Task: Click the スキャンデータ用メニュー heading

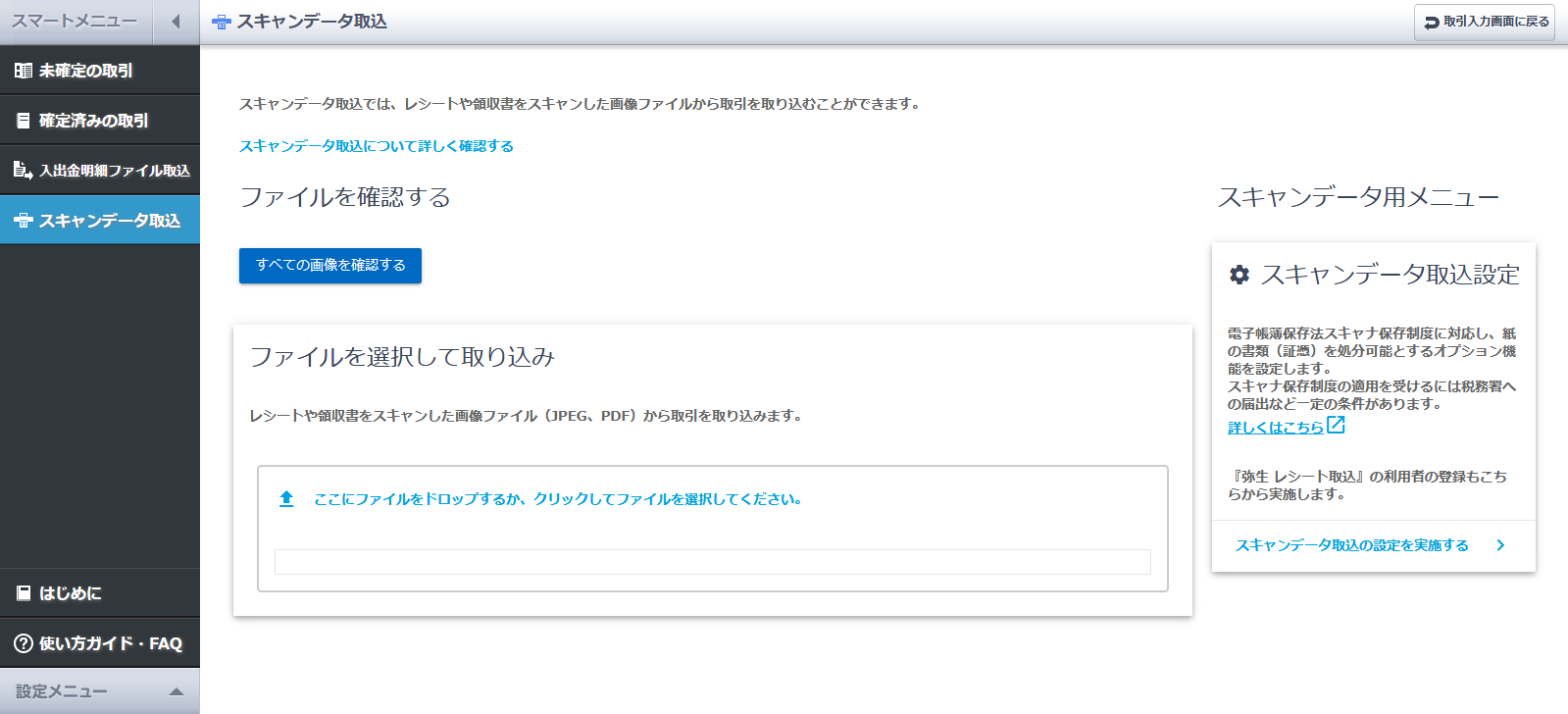Action: [x=1358, y=197]
